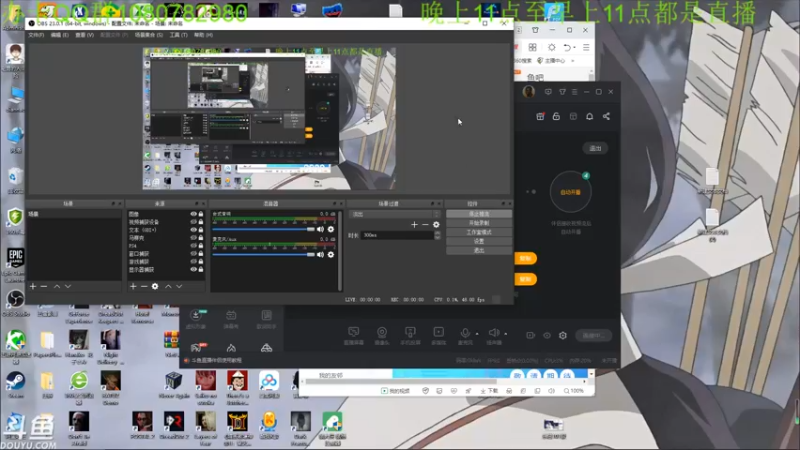Screen dimensions: 800x450
Task: Move source up in Sources panel
Action: 168,287
